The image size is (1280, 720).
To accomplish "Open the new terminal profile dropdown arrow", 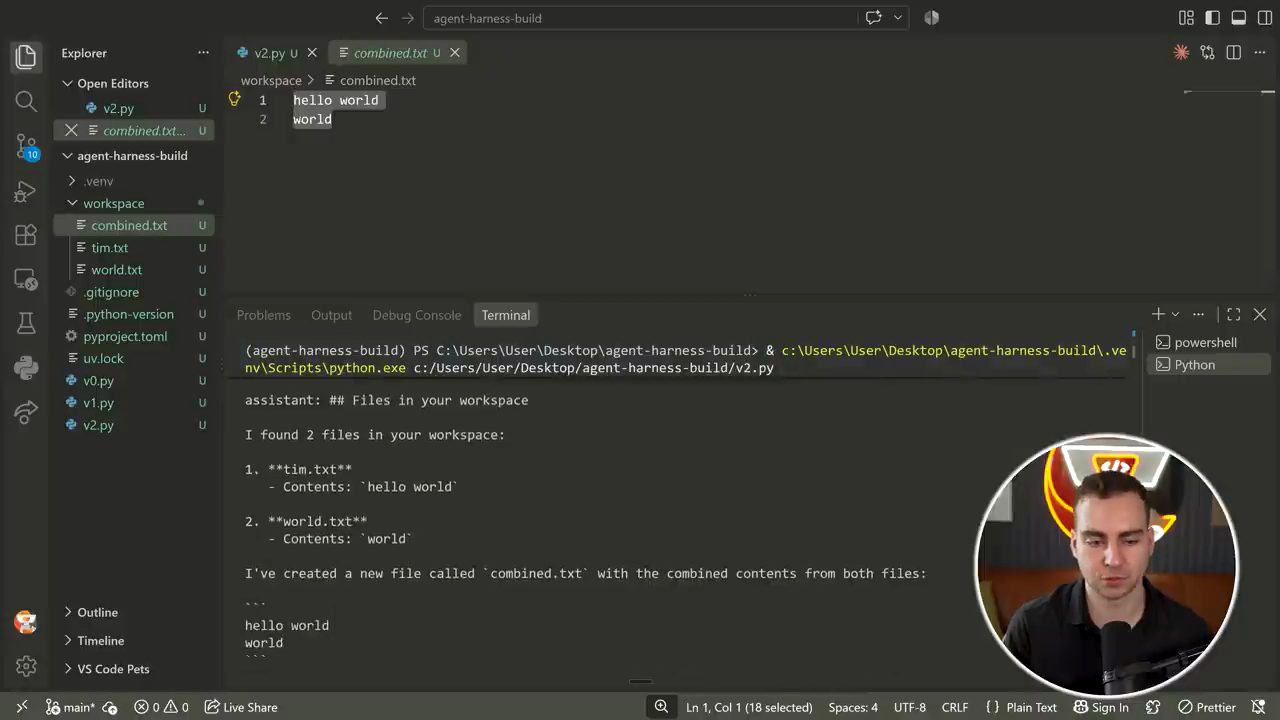I will click(x=1175, y=314).
